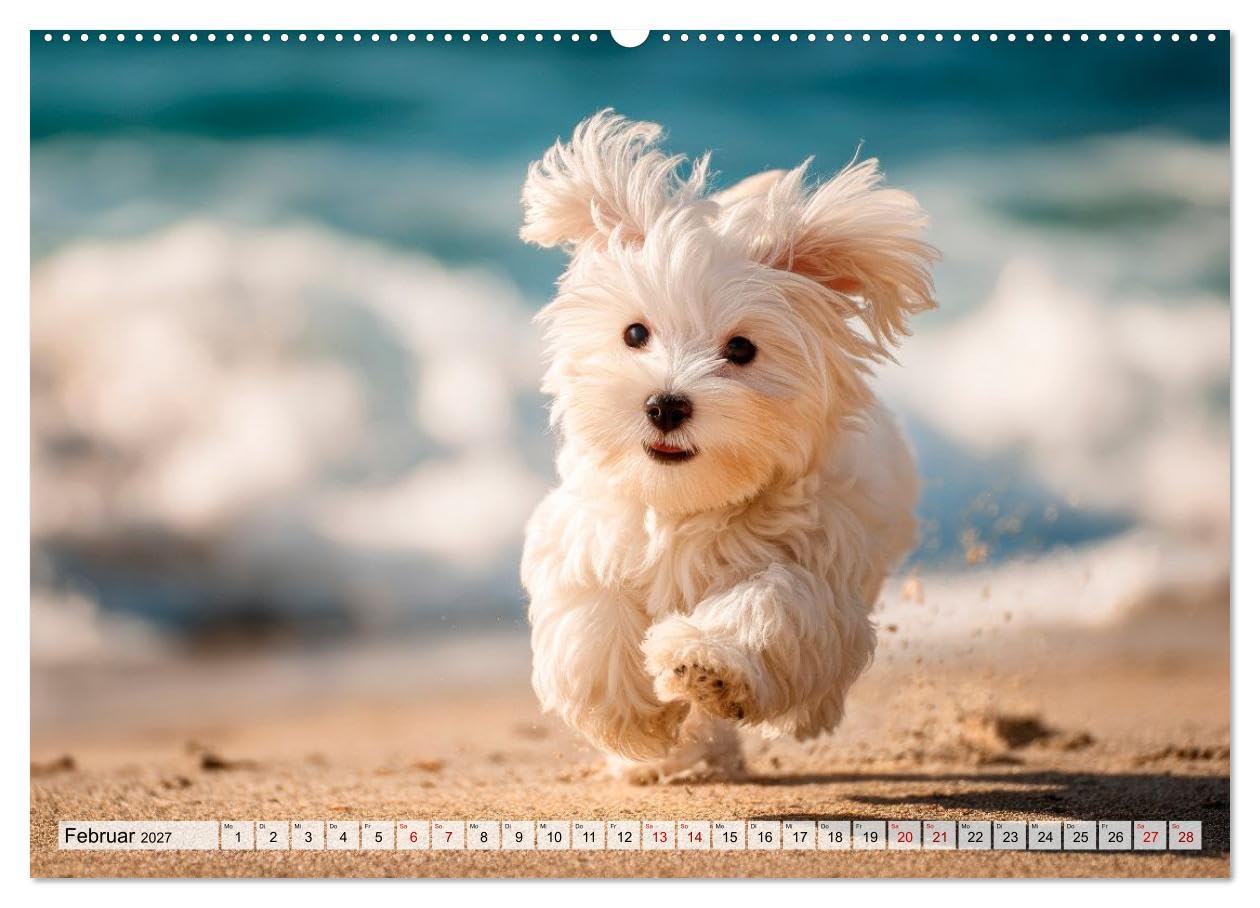The height and width of the screenshot is (908, 1260).
Task: Select day 5 in the calendar strip
Action: [377, 836]
